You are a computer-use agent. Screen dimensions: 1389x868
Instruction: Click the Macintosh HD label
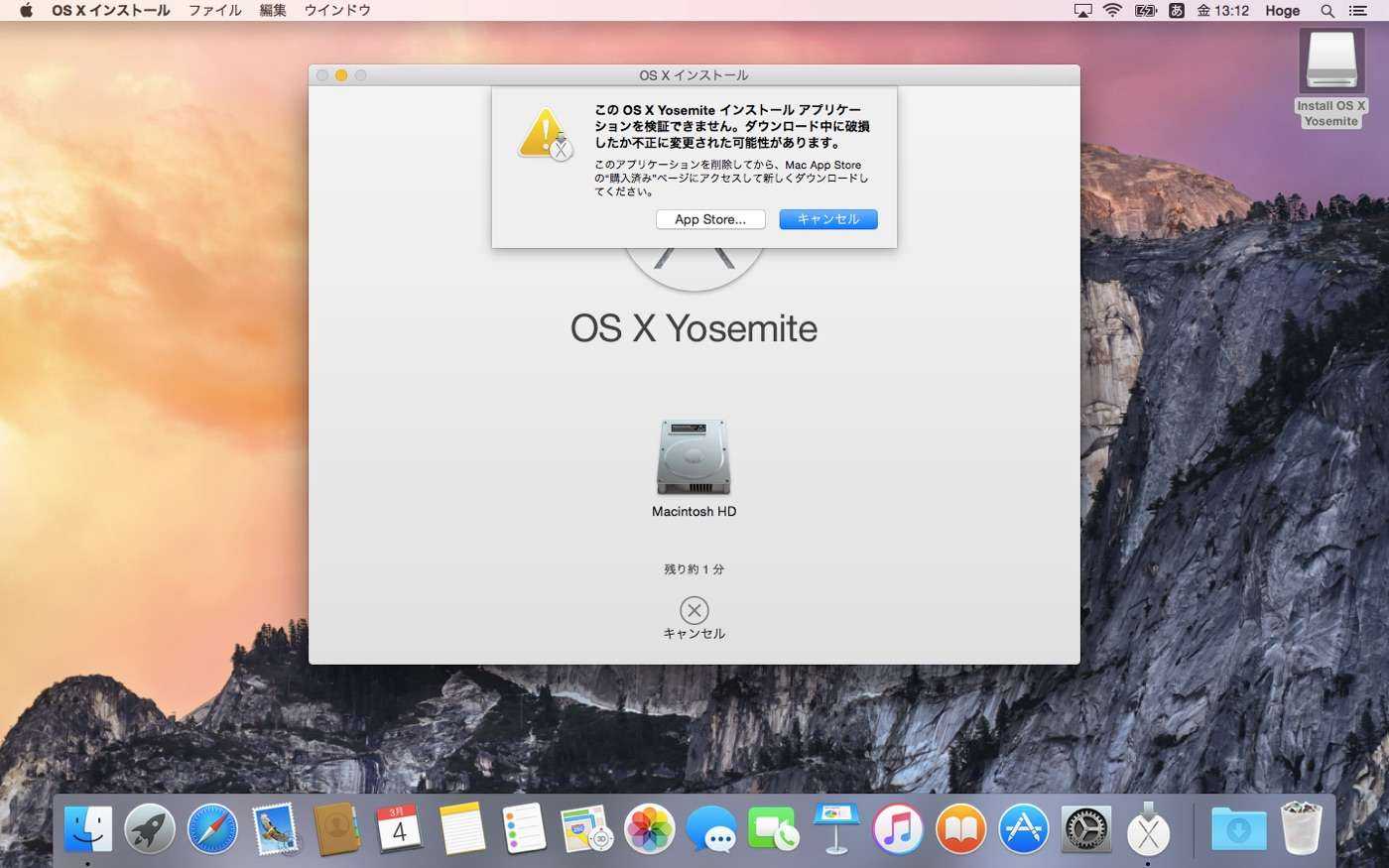click(x=694, y=512)
